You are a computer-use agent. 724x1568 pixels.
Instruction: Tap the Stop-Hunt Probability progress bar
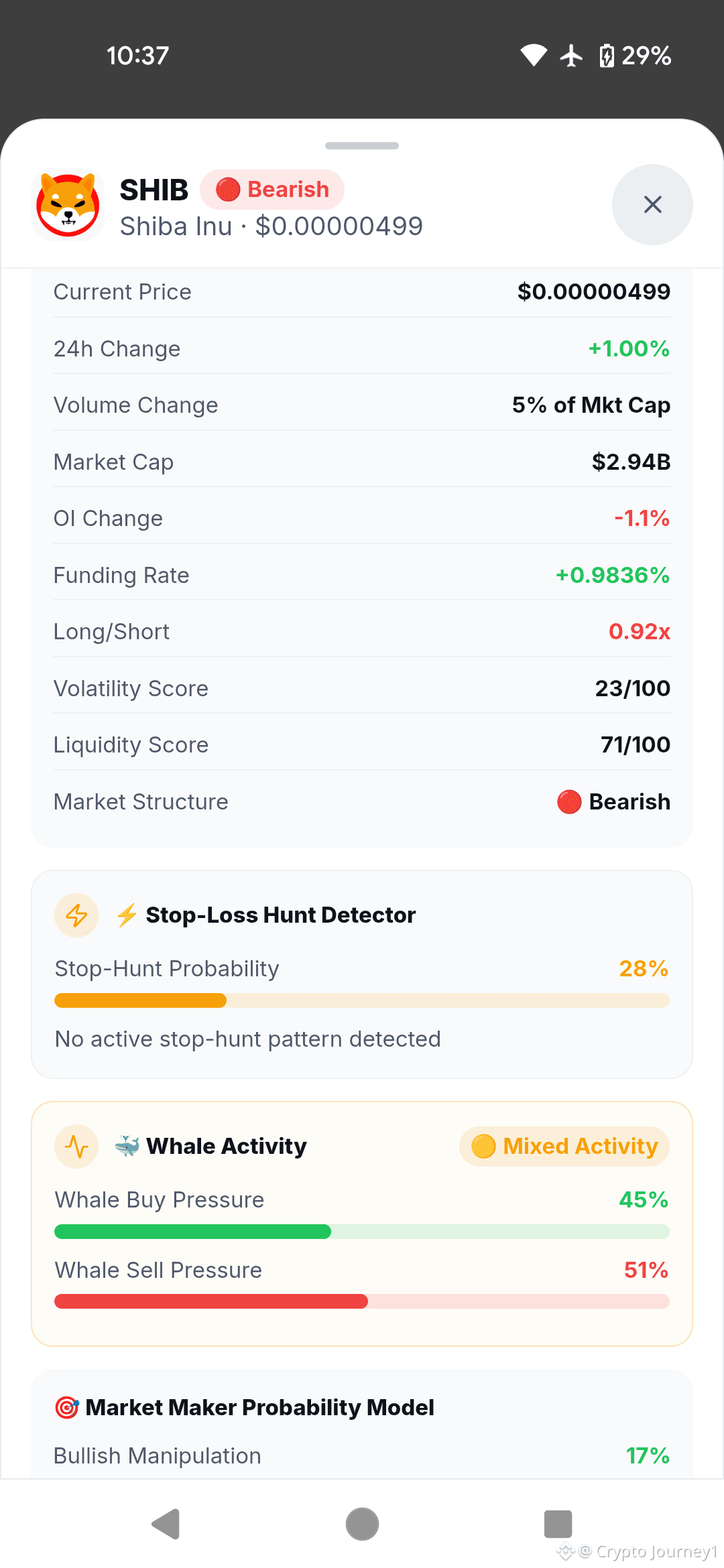tap(362, 1000)
